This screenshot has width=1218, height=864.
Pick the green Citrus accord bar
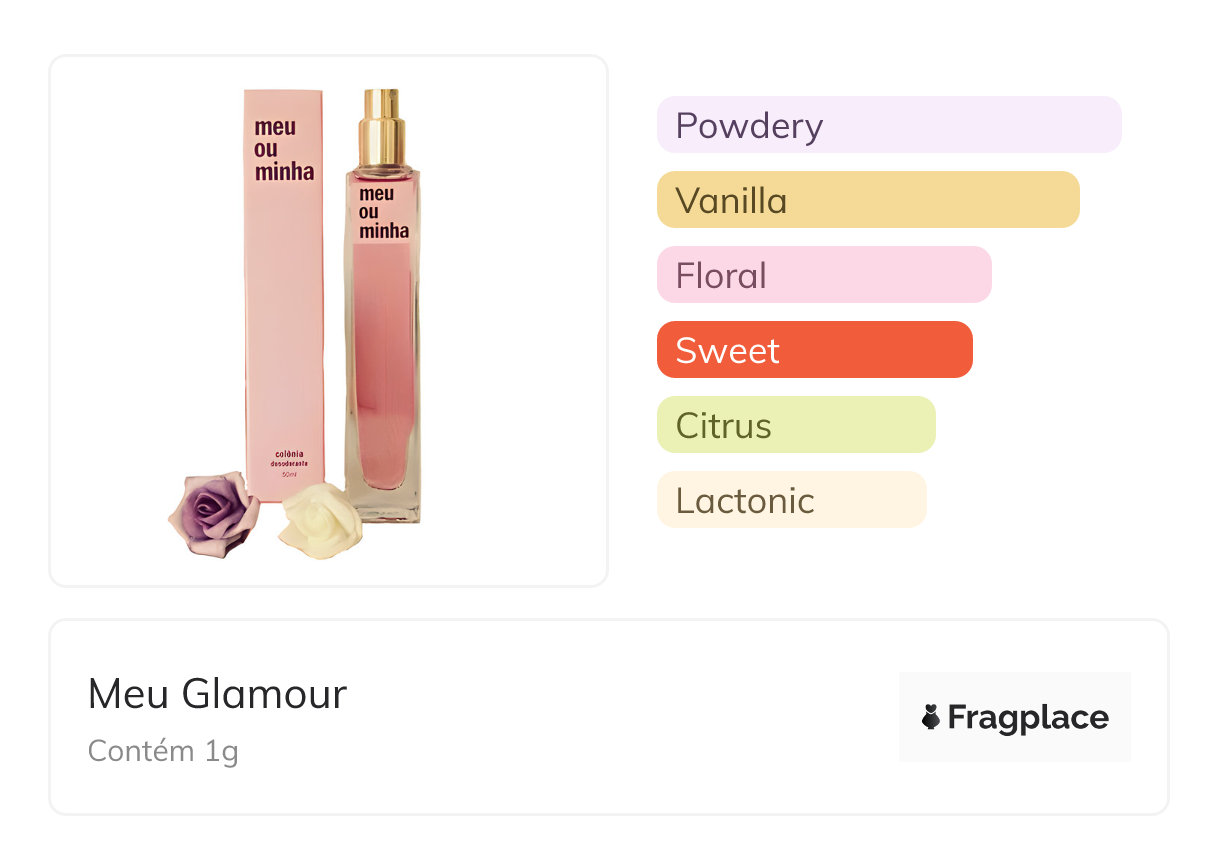tap(795, 425)
